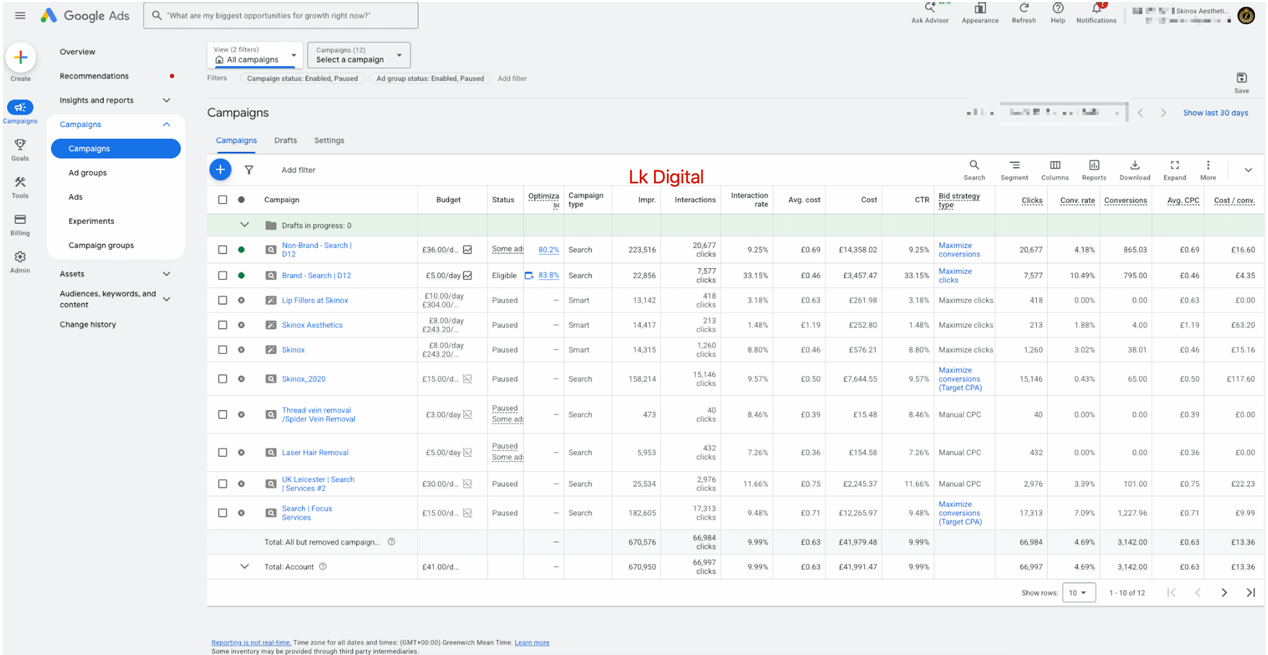
Task: Select the Brand Search D12 checkbox
Action: point(222,275)
